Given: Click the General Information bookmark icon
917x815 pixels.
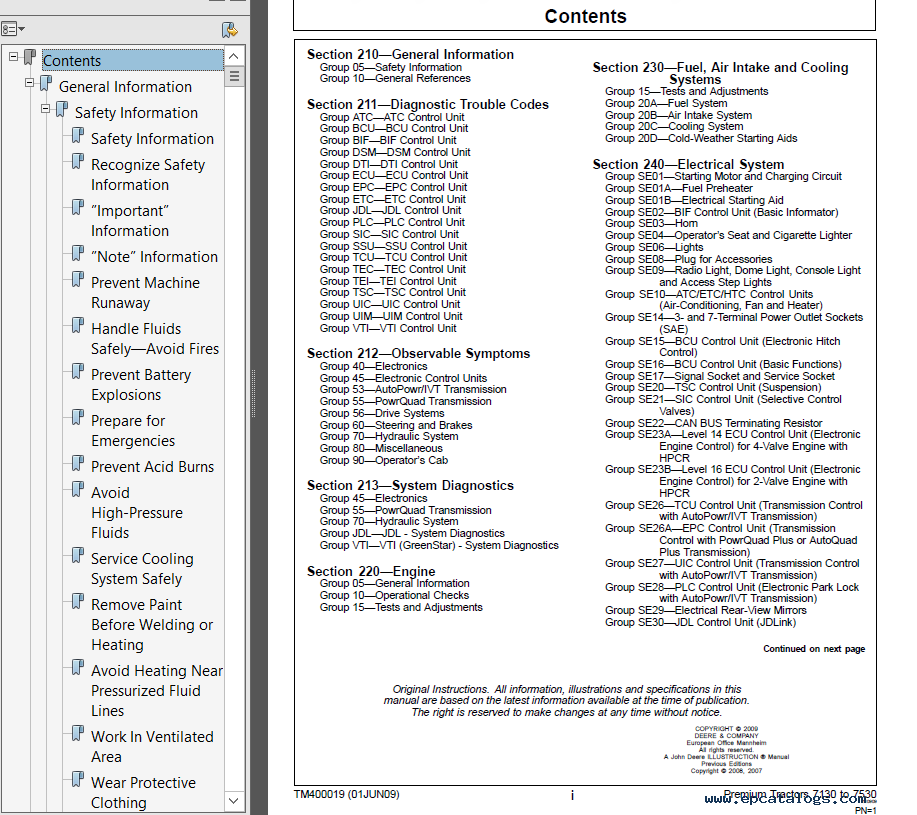Looking at the screenshot, I should click(x=46, y=84).
